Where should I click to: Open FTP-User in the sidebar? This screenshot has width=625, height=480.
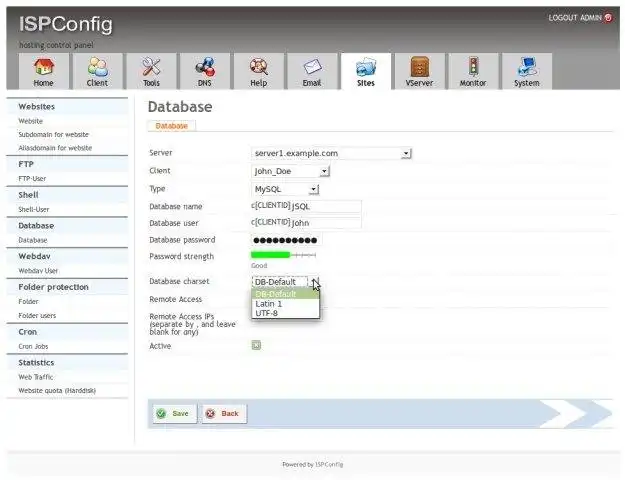pos(32,179)
